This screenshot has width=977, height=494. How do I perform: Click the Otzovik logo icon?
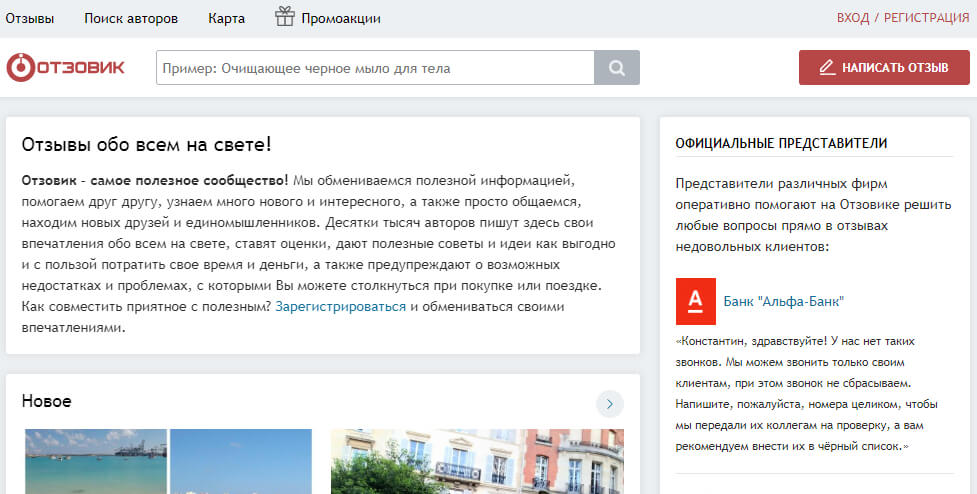click(20, 68)
